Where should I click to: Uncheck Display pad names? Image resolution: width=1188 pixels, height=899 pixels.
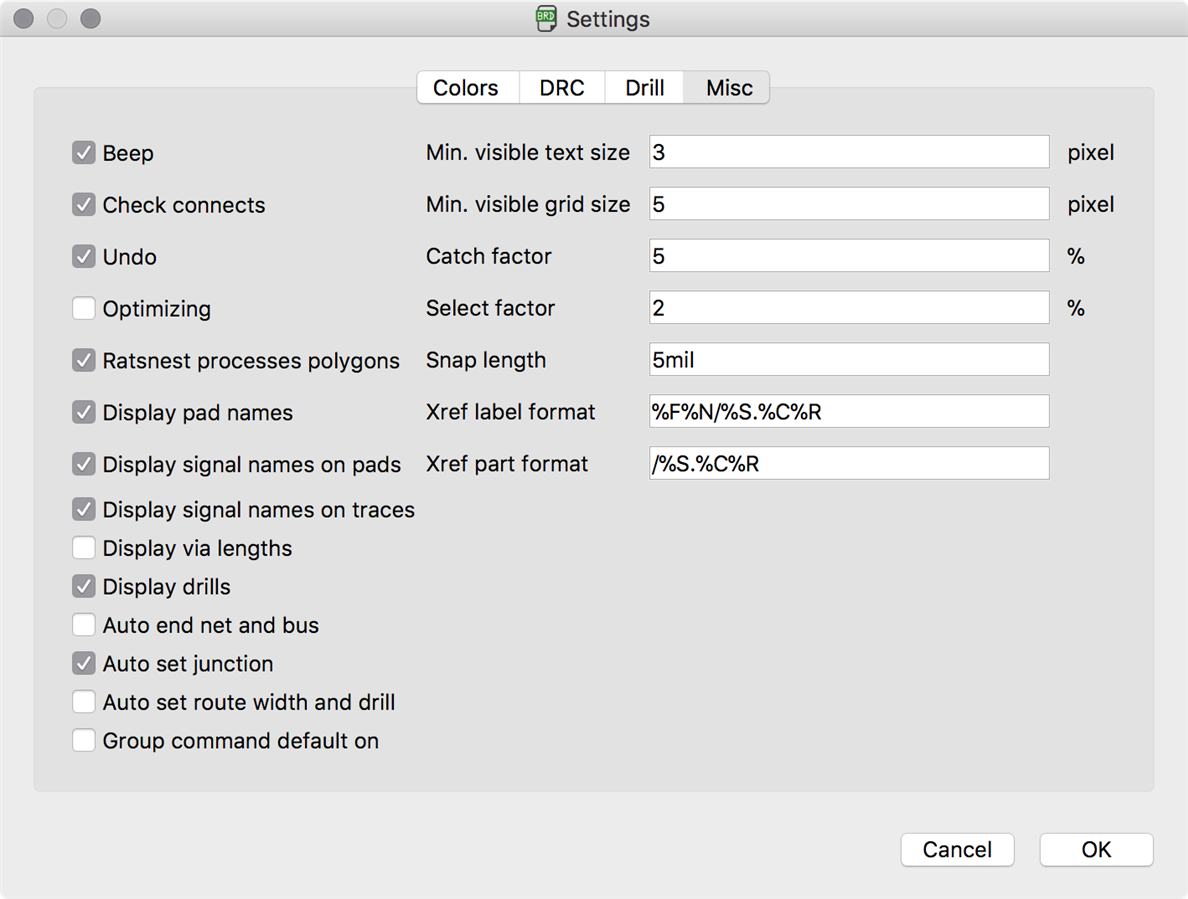pyautogui.click(x=84, y=413)
